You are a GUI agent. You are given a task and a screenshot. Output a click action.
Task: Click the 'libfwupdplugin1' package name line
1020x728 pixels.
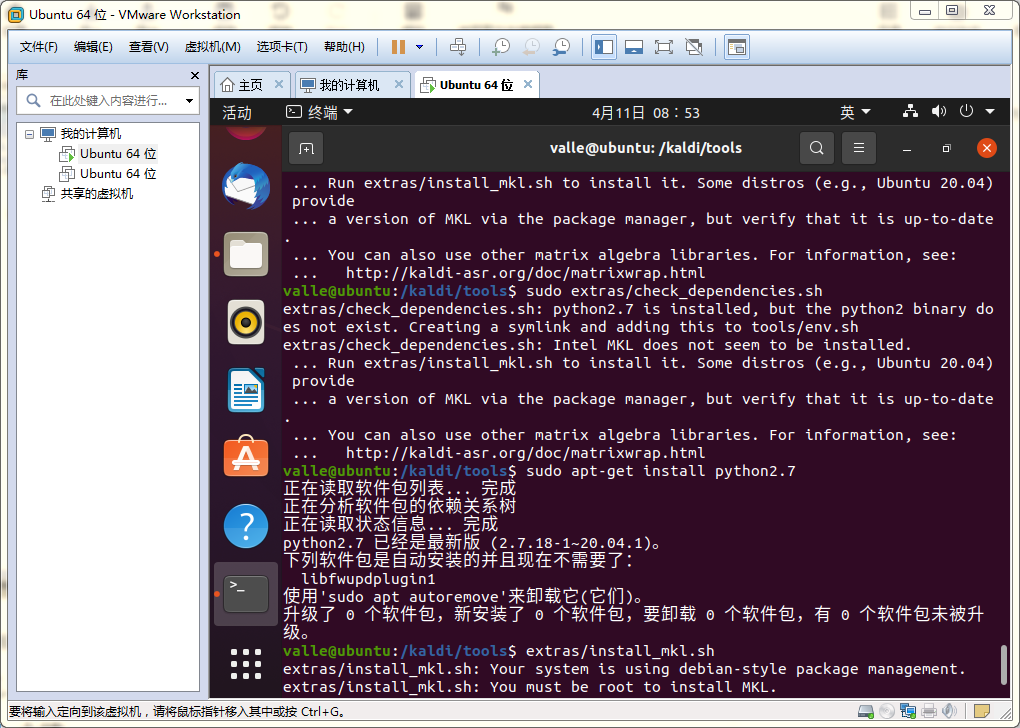click(x=368, y=579)
